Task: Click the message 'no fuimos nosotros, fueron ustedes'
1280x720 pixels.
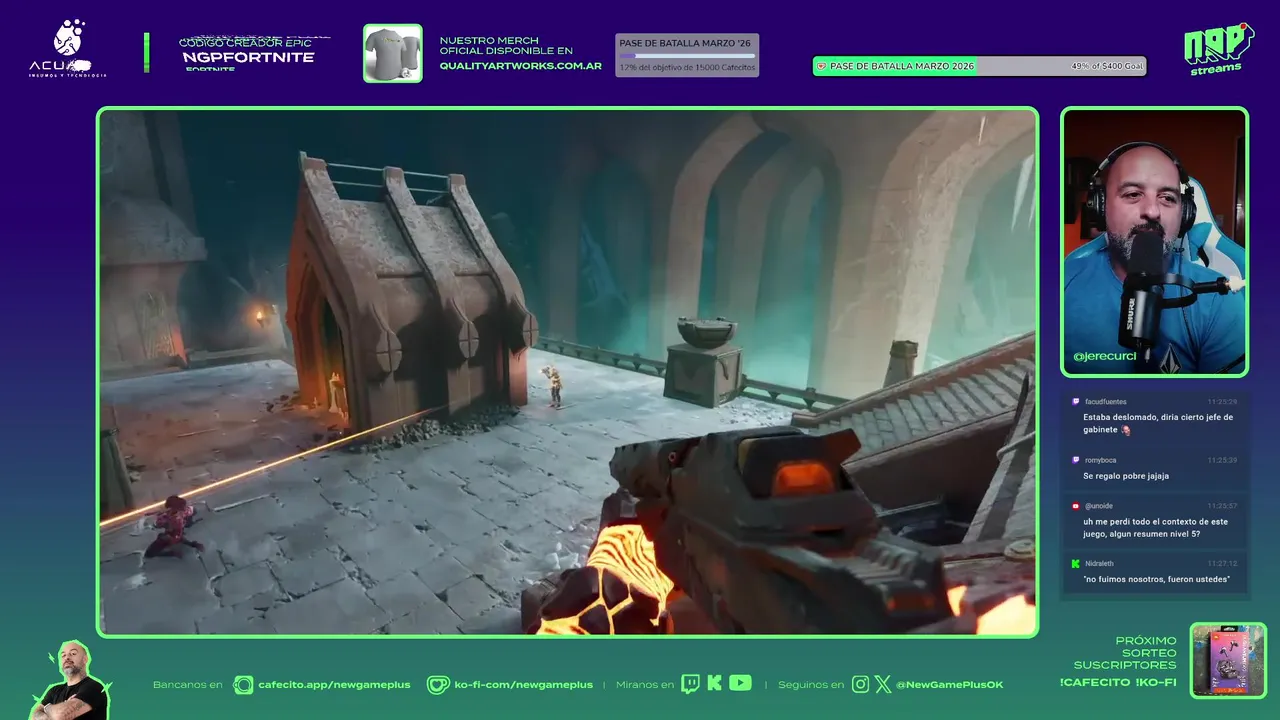Action: tap(1157, 580)
